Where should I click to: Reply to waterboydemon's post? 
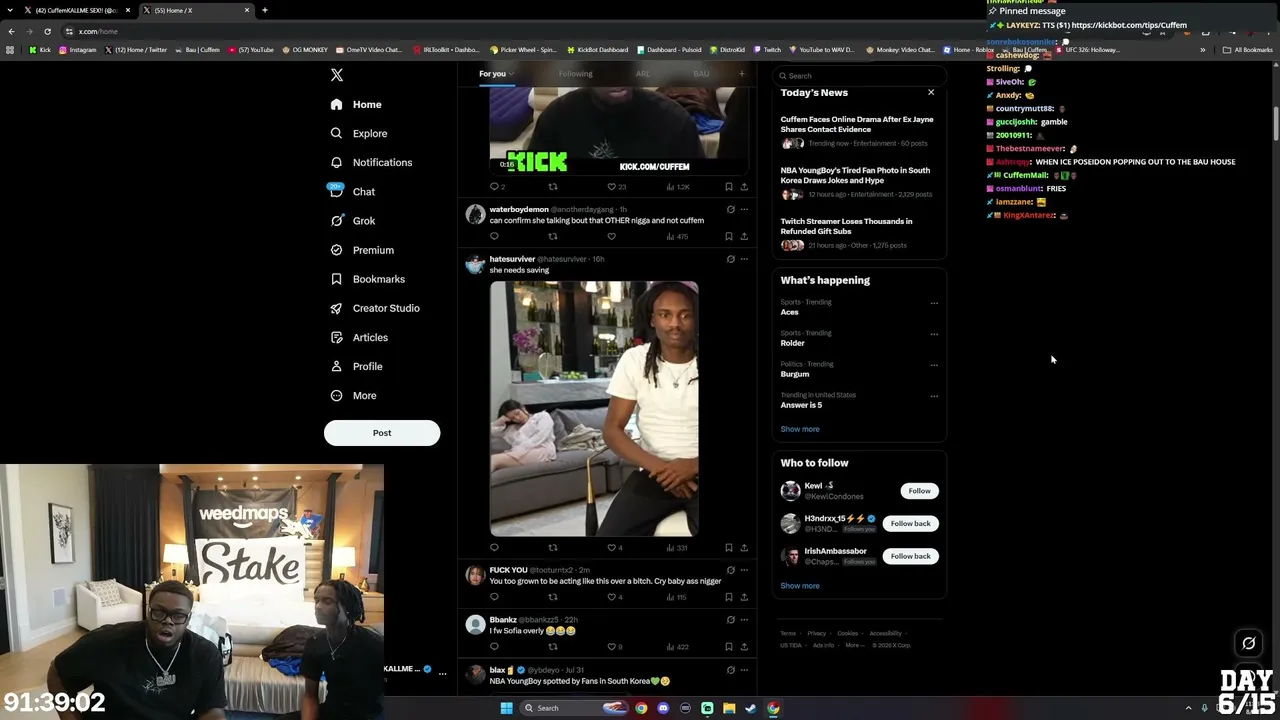coord(494,236)
